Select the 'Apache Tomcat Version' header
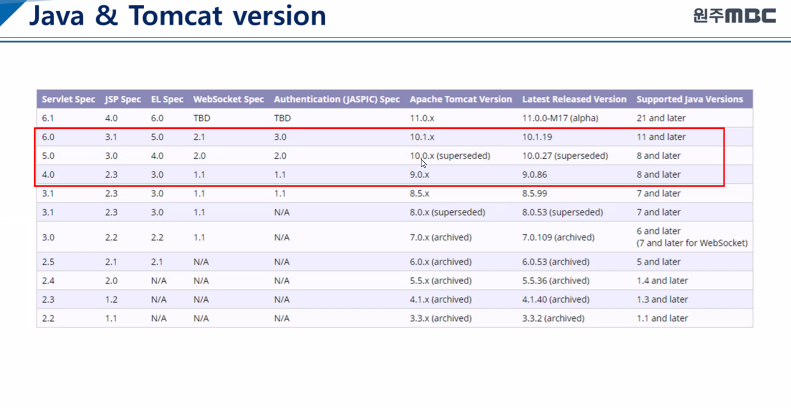 pyautogui.click(x=461, y=99)
